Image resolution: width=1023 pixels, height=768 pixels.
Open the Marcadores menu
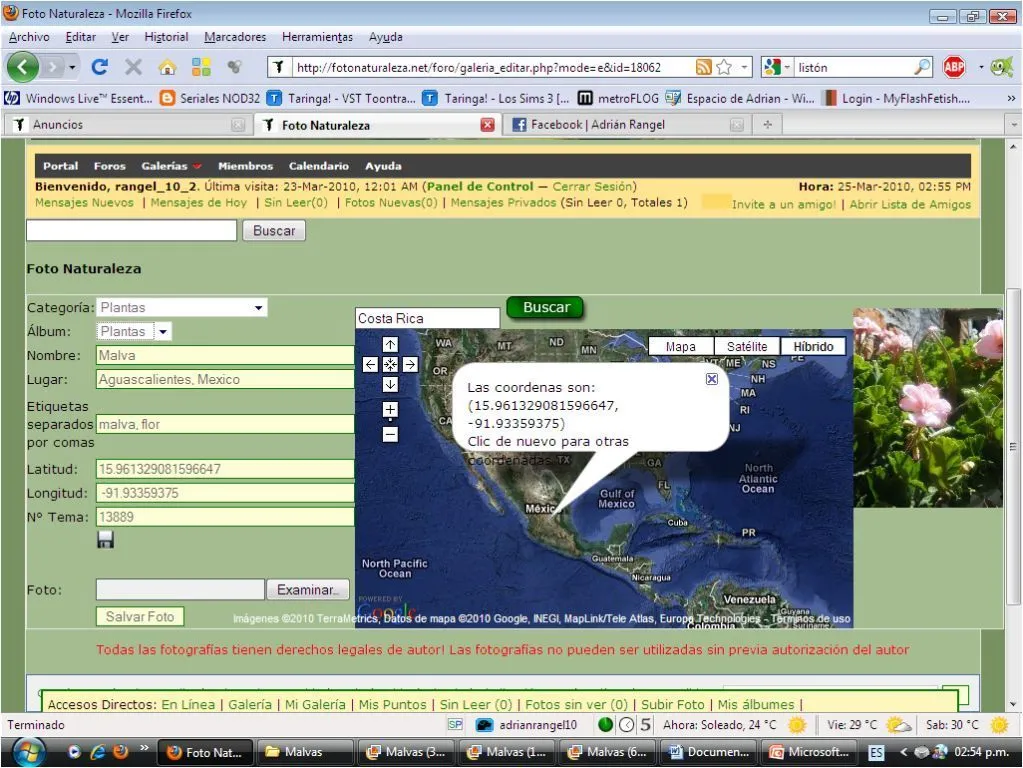(x=235, y=37)
